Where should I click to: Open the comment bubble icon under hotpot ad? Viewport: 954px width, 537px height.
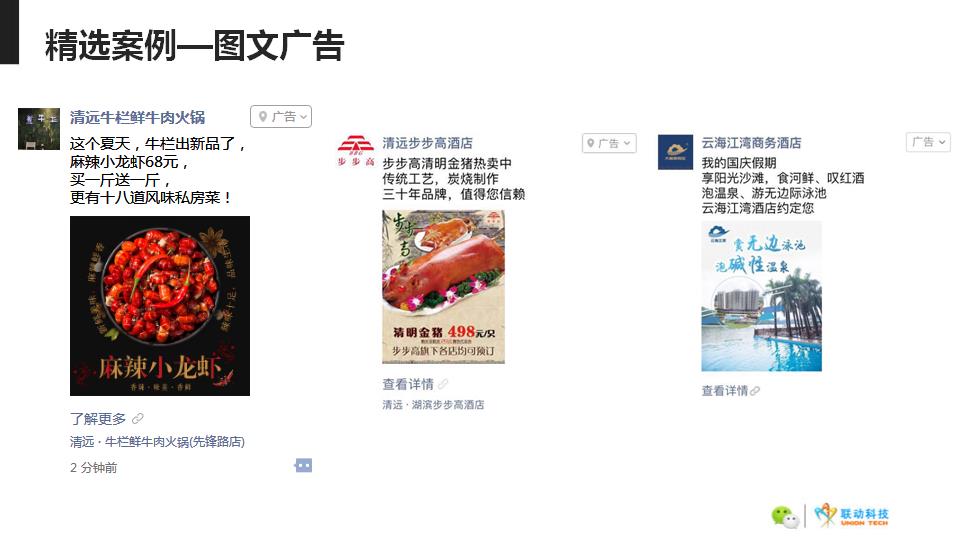[x=303, y=466]
